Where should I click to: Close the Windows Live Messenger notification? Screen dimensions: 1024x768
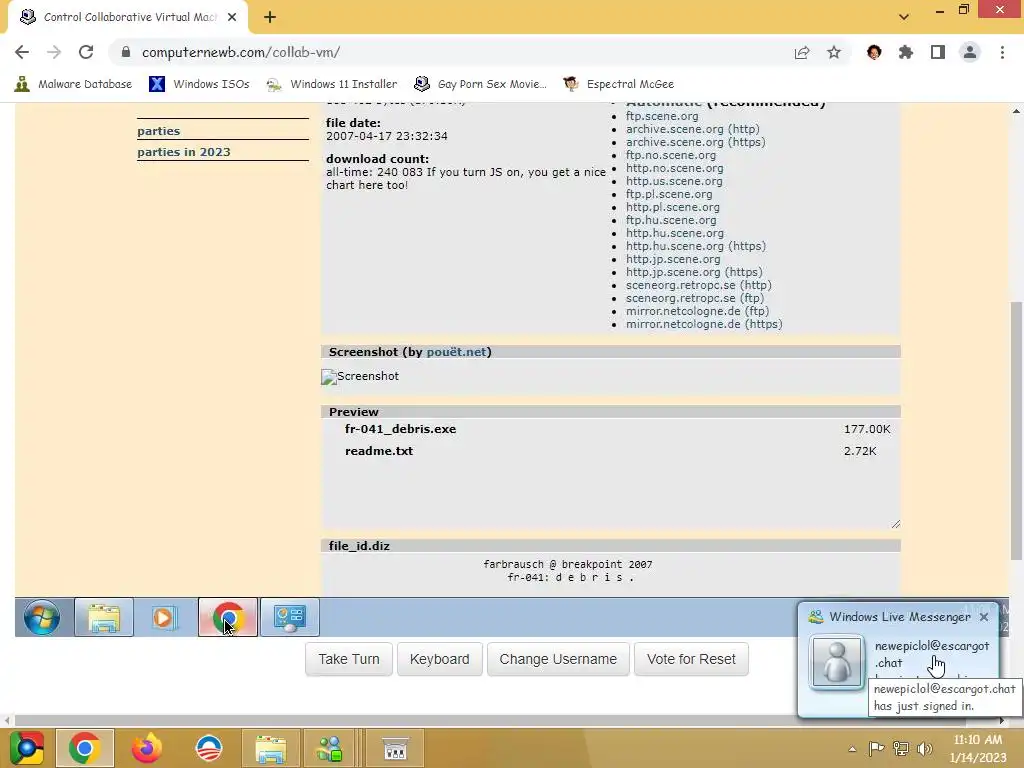coord(984,616)
